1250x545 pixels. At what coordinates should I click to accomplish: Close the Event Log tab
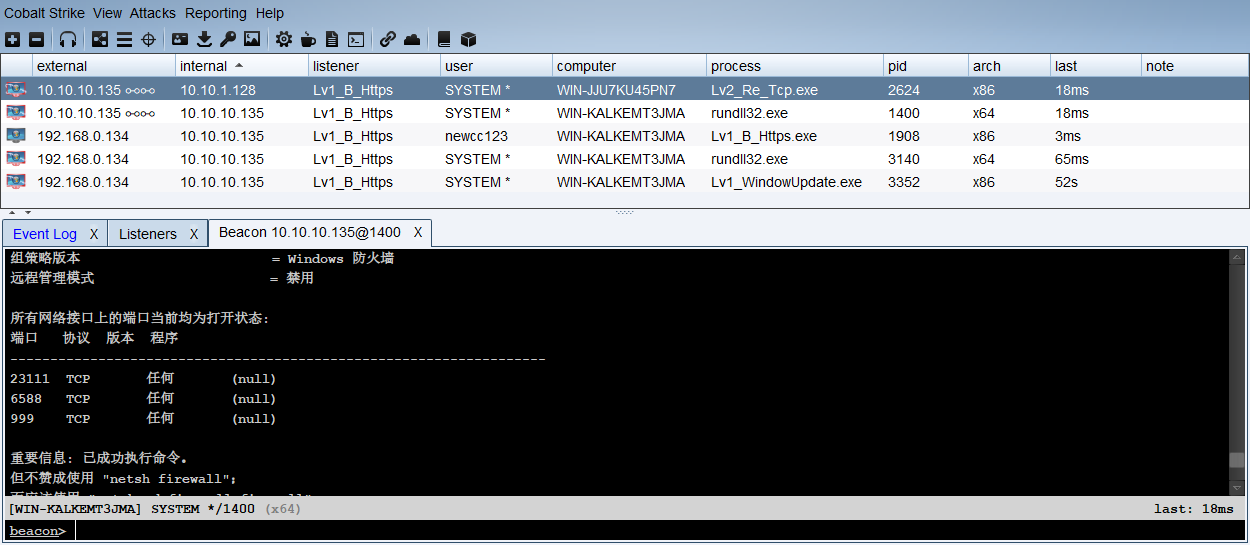[x=94, y=234]
